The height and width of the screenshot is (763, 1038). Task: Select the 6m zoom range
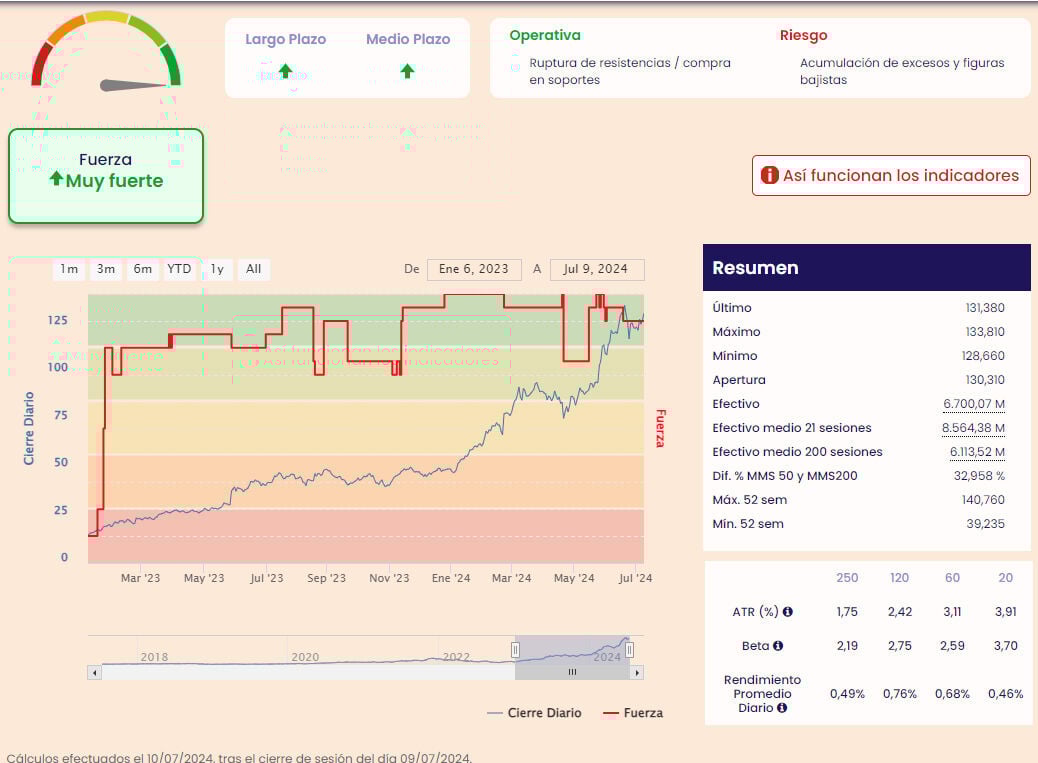(x=143, y=269)
